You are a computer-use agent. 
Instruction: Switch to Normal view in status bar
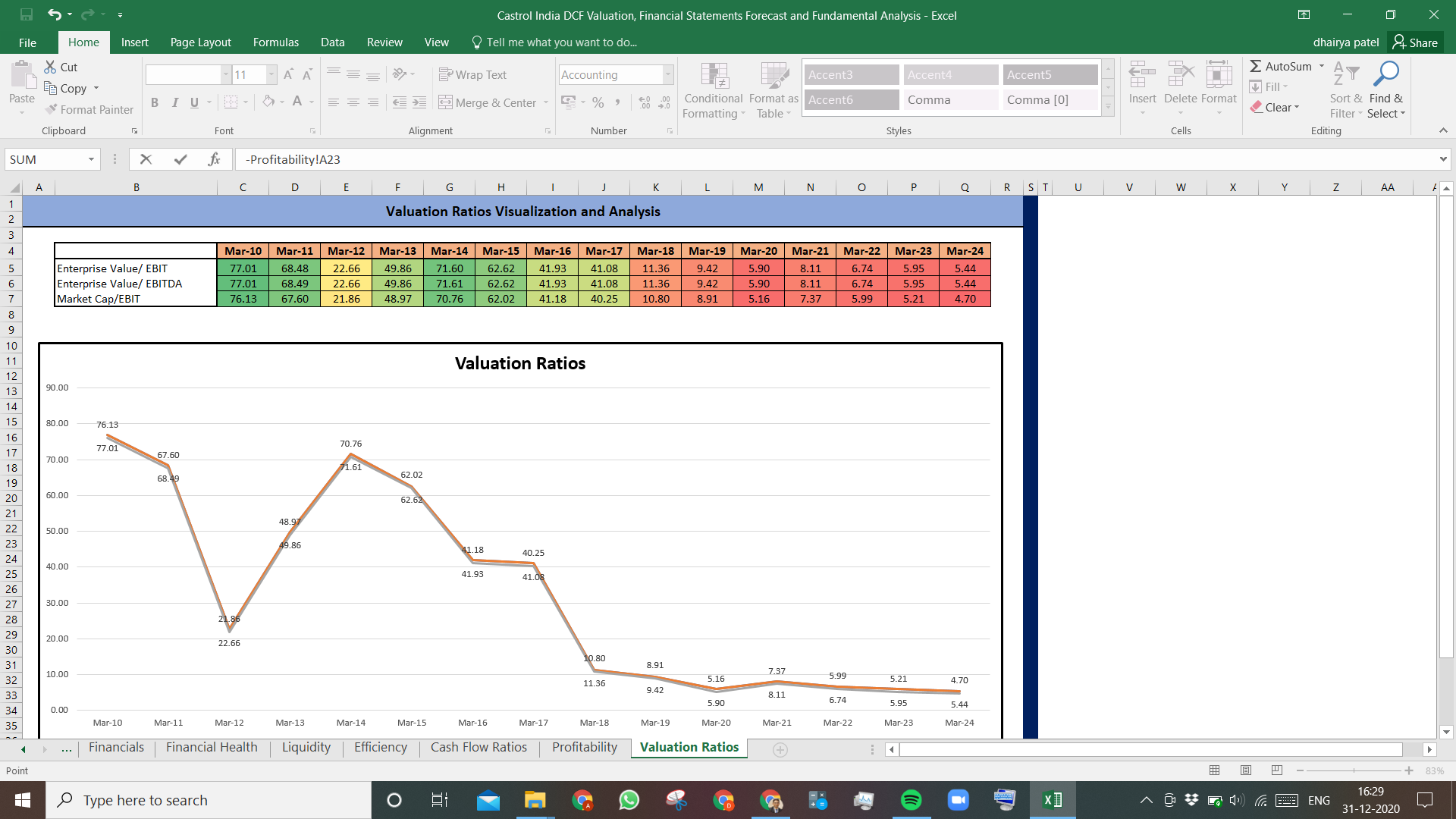click(x=1215, y=770)
